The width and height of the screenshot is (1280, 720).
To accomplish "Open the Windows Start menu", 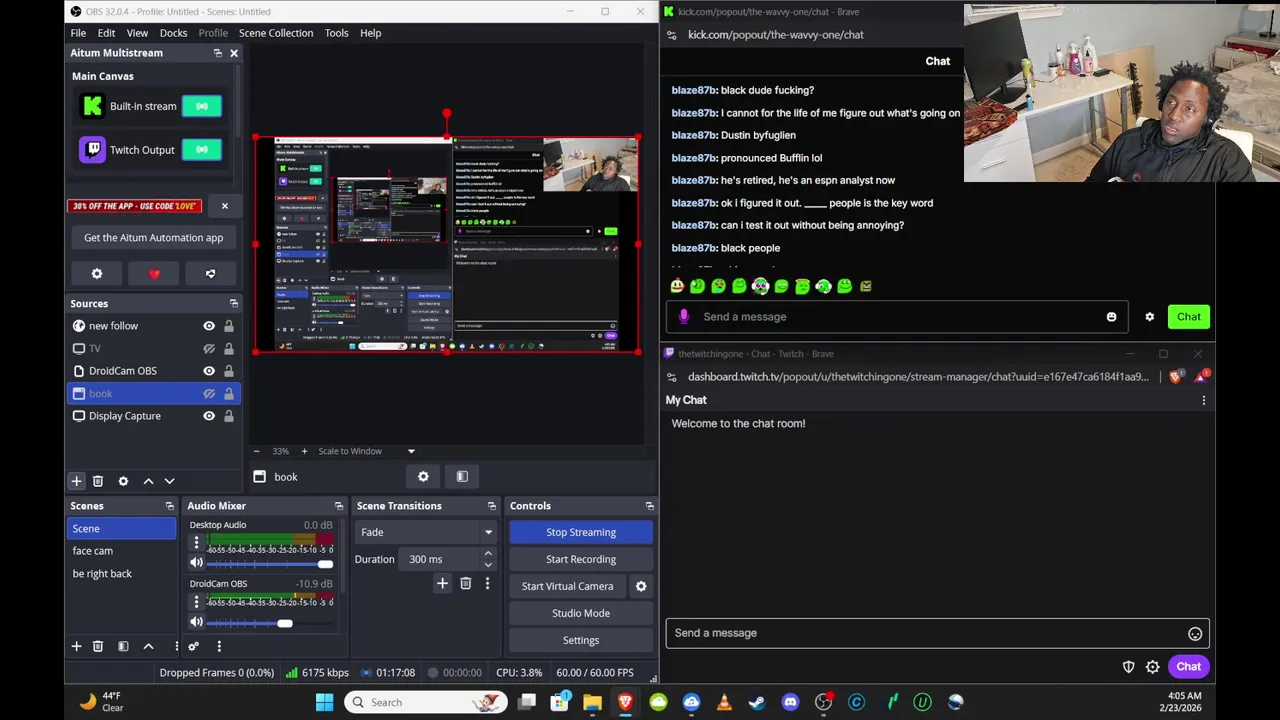I will (x=324, y=702).
